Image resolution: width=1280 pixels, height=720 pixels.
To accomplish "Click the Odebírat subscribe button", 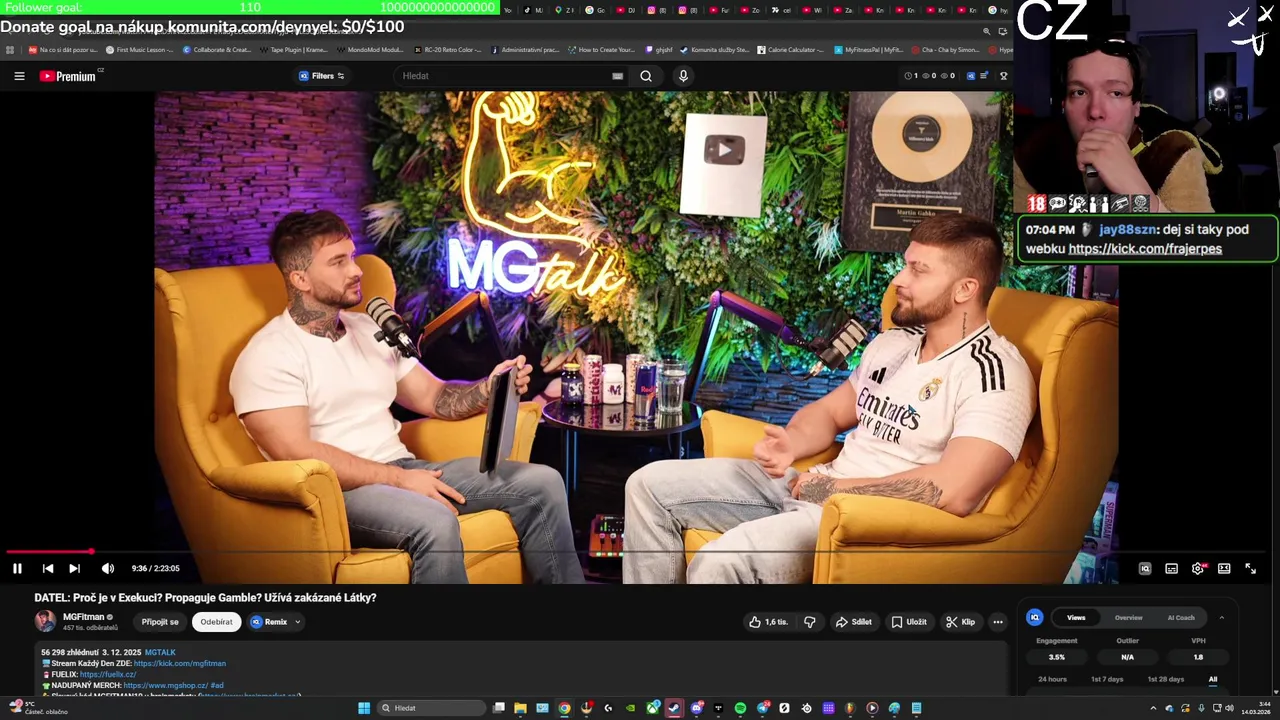I will click(x=216, y=622).
